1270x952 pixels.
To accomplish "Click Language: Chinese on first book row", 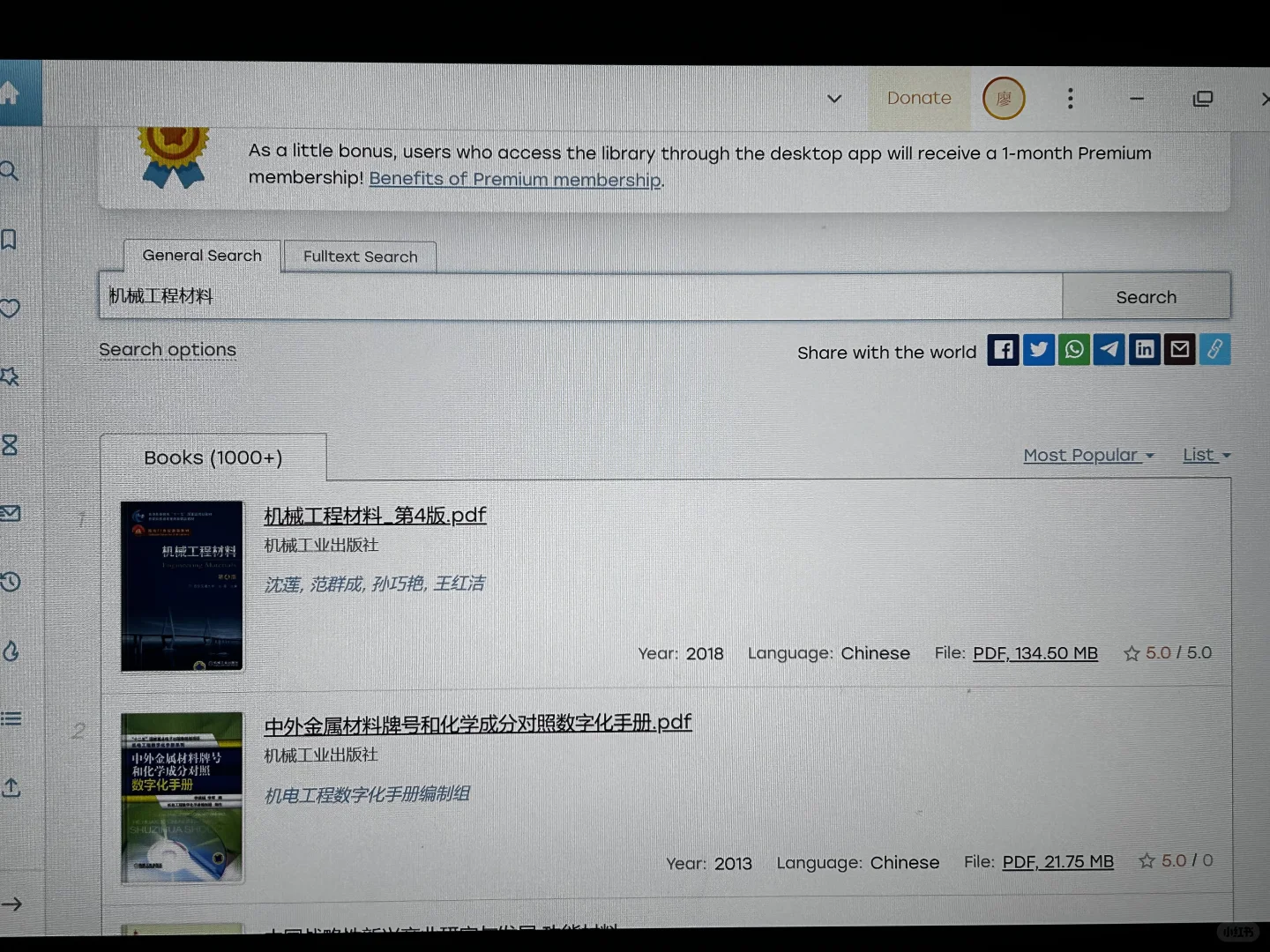I will [829, 653].
